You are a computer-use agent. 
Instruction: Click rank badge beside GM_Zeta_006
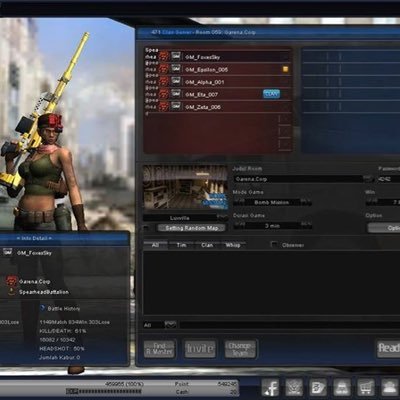[176, 106]
